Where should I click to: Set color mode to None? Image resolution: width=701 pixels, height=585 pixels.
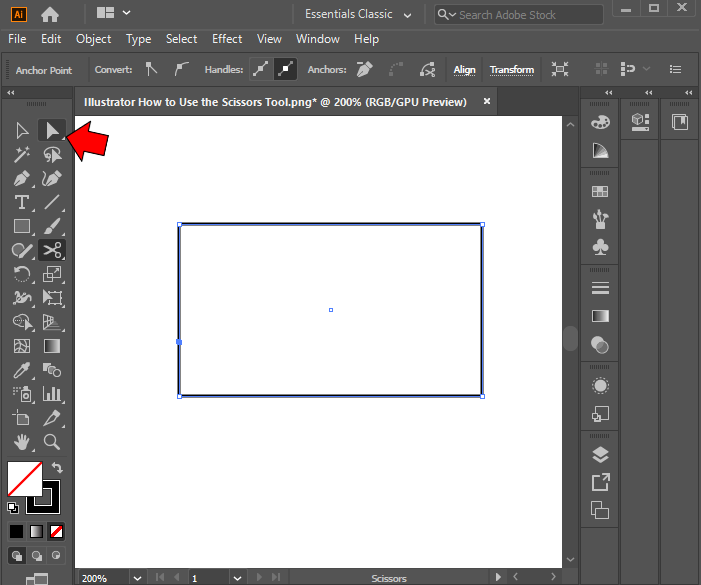click(x=57, y=531)
